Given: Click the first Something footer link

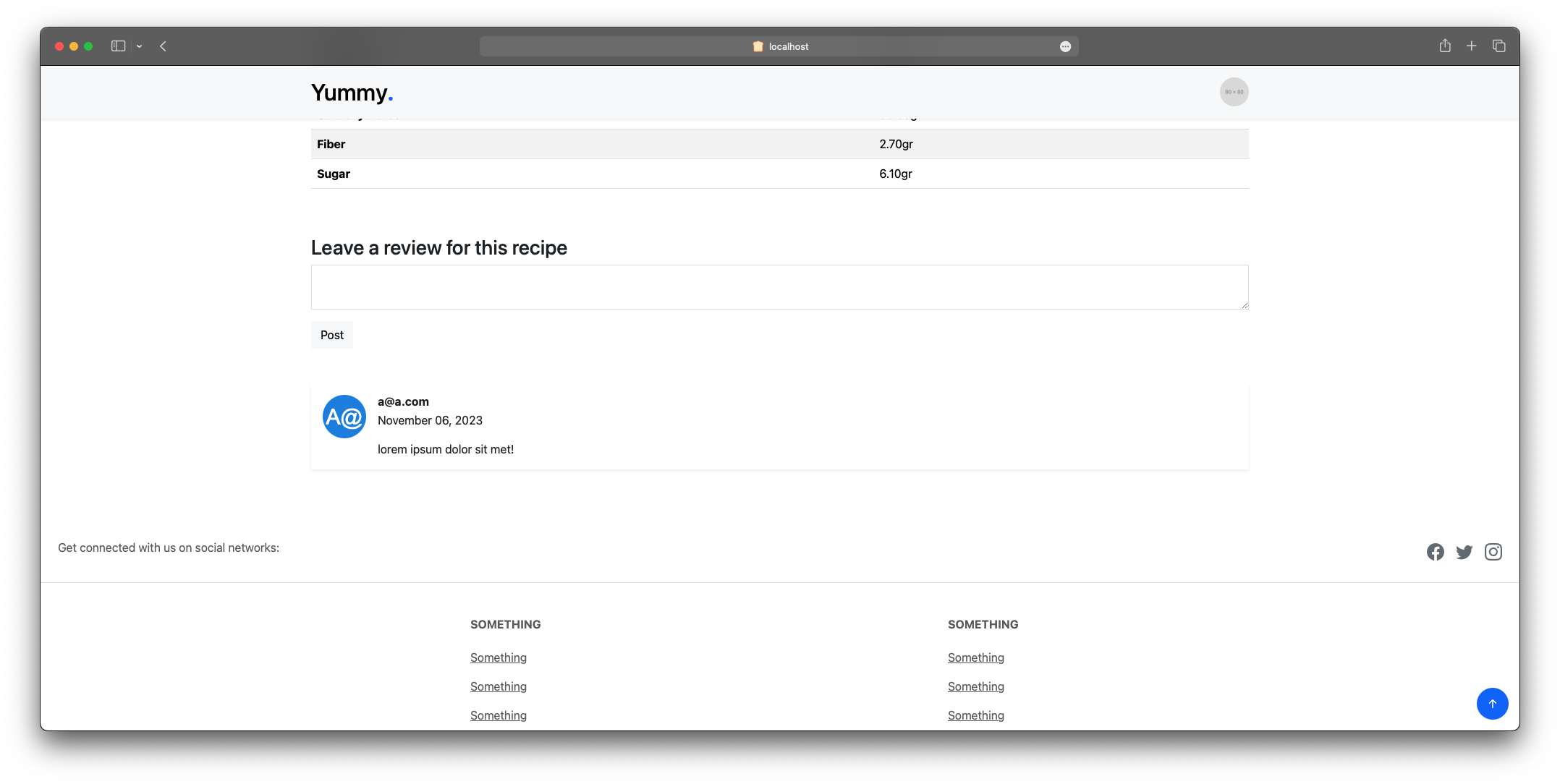Looking at the screenshot, I should (x=498, y=657).
